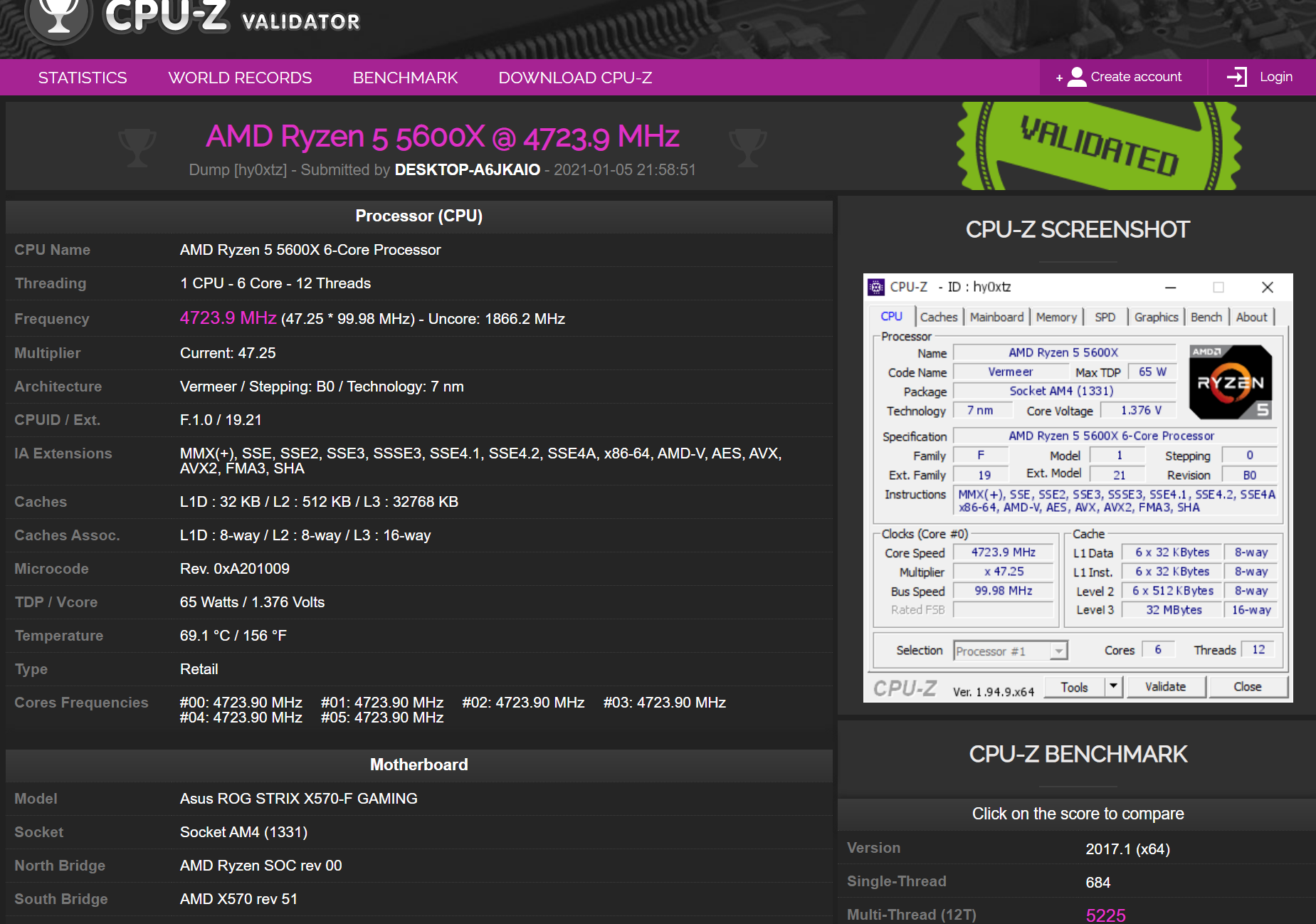
Task: Open the Processor #1 selection dropdown
Action: click(x=1010, y=651)
